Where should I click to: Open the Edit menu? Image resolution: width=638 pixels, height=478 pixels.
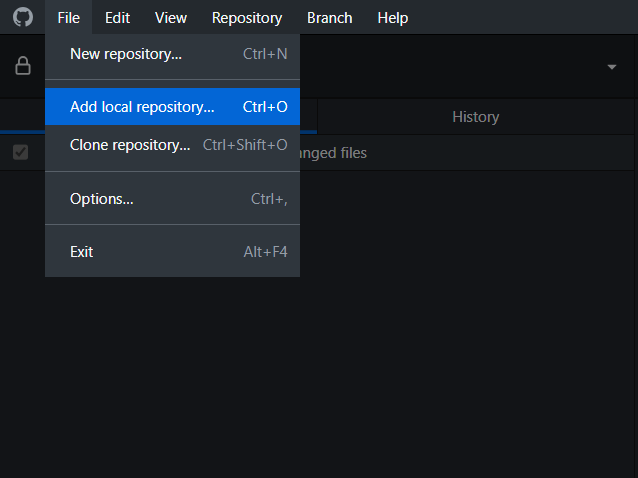[117, 17]
